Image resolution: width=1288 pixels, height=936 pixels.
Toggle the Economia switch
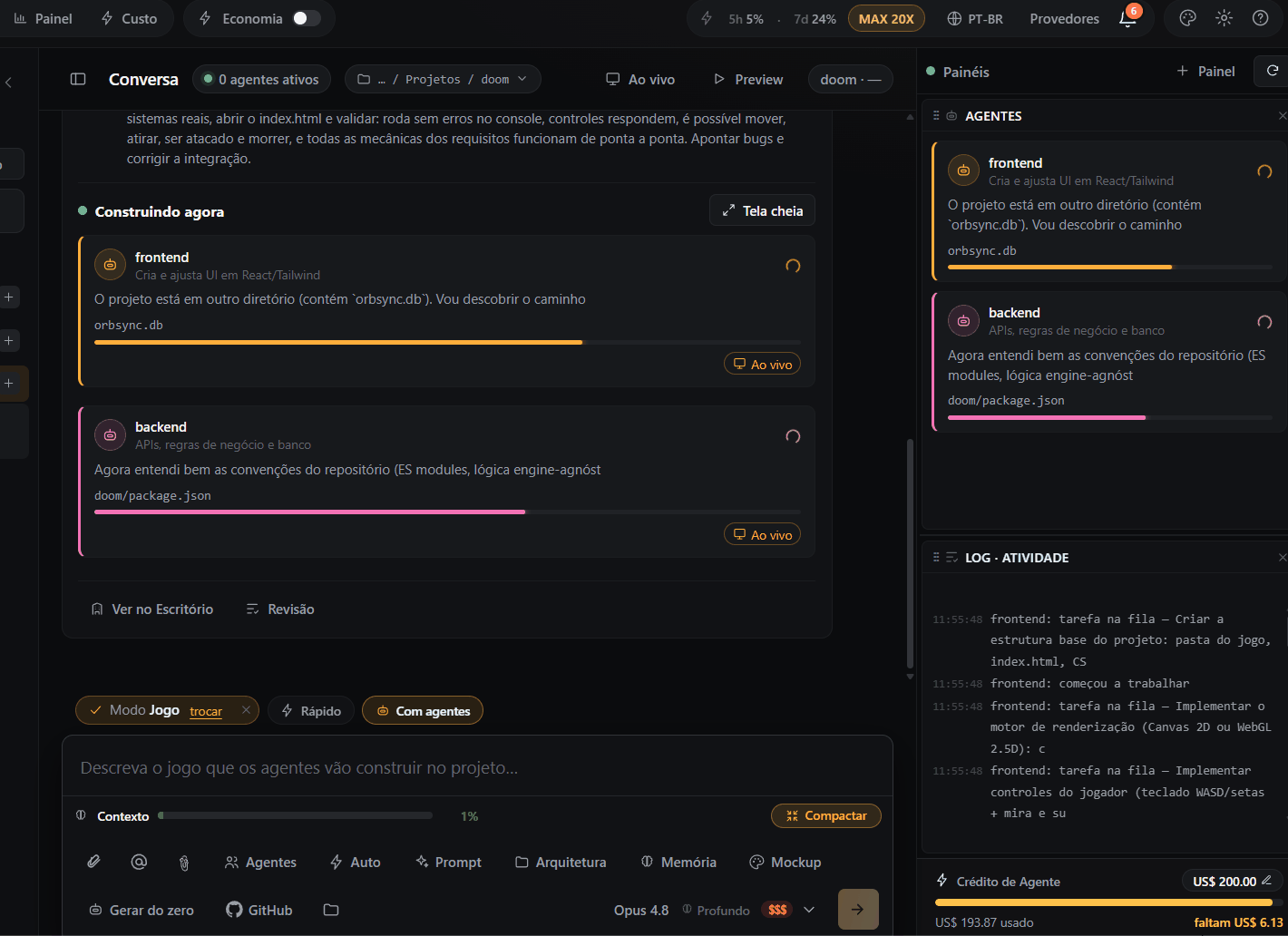pyautogui.click(x=307, y=18)
